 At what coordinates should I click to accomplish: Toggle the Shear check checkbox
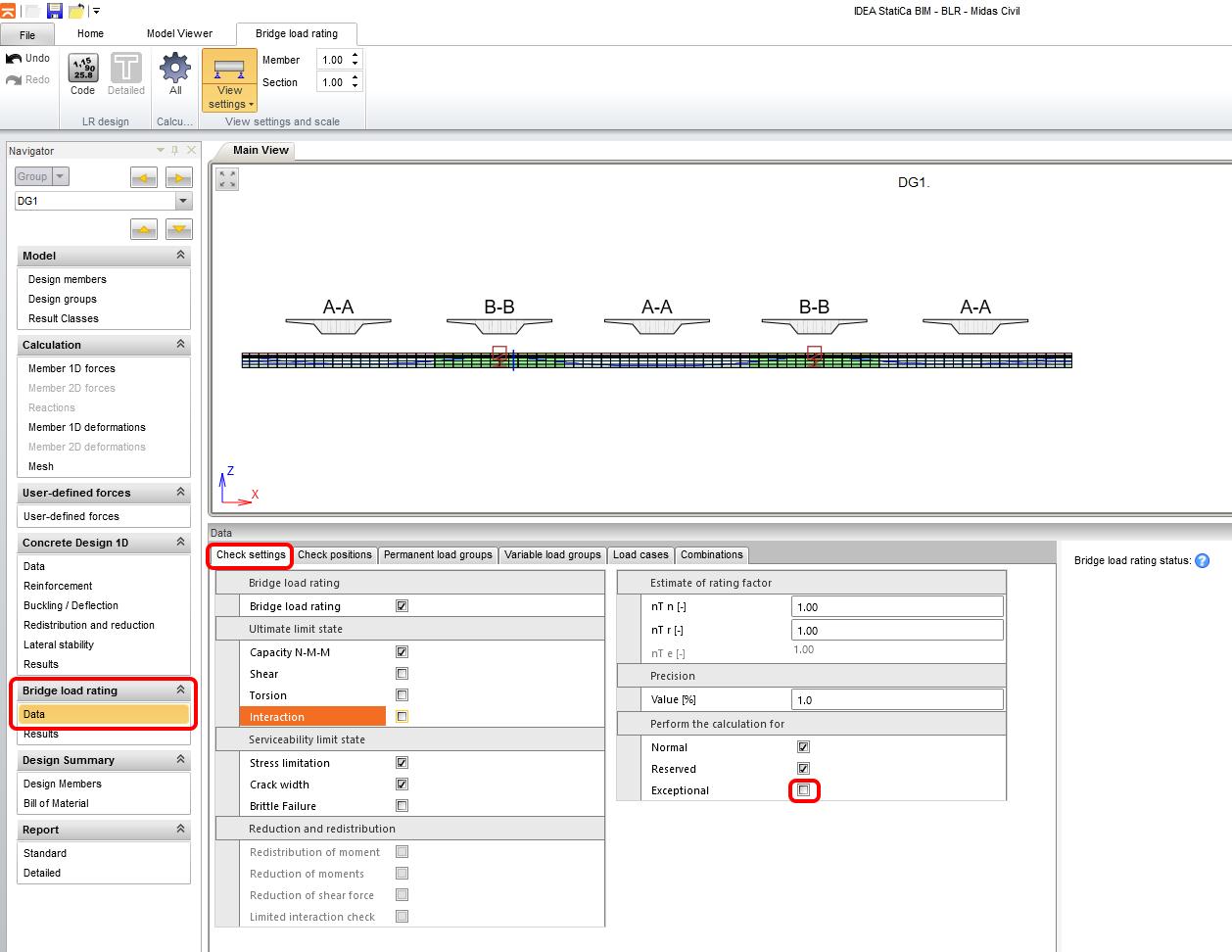(x=402, y=674)
